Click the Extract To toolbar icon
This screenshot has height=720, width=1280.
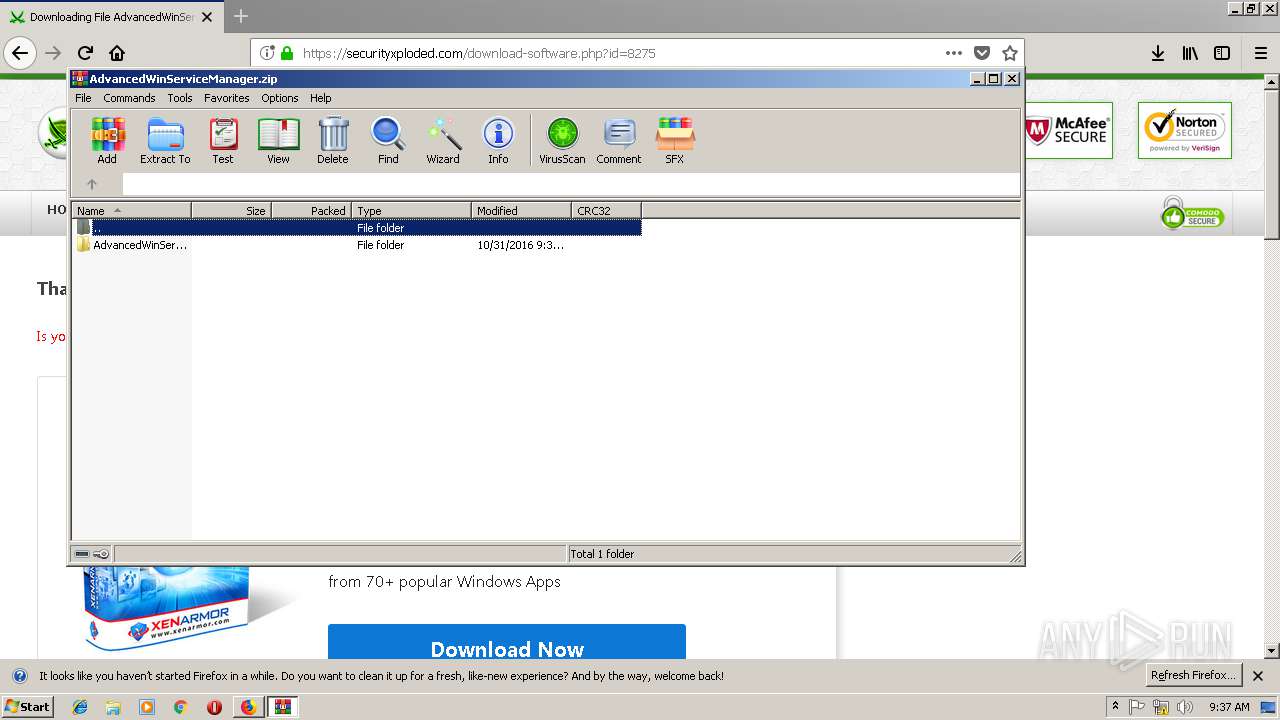pyautogui.click(x=165, y=140)
